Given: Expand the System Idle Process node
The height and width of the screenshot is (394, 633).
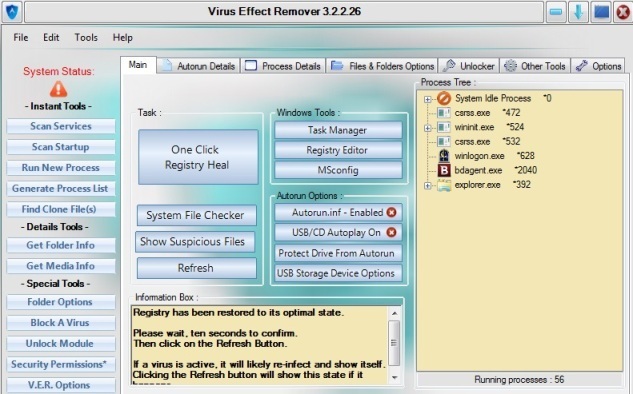Looking at the screenshot, I should click(x=428, y=99).
